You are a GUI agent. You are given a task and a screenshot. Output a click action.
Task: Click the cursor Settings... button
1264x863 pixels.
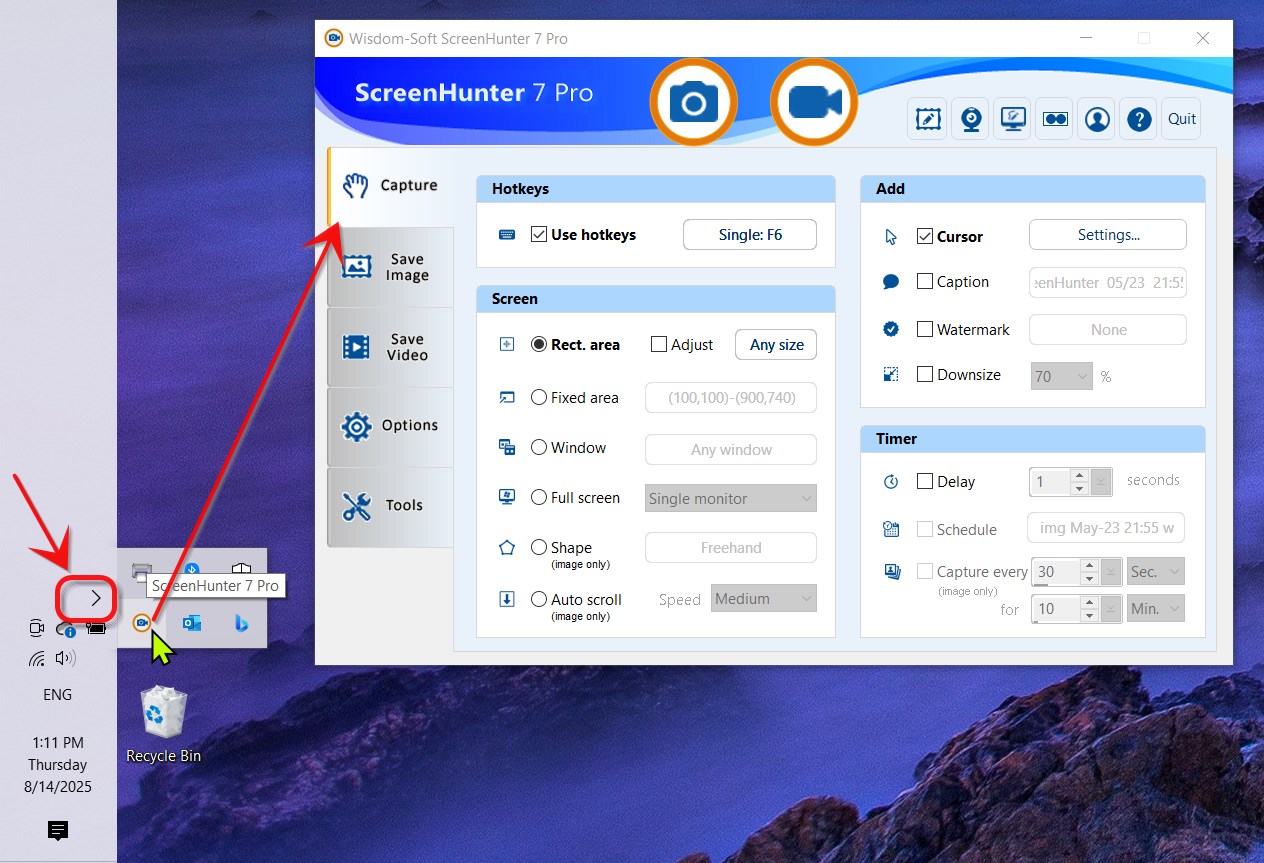(1107, 235)
